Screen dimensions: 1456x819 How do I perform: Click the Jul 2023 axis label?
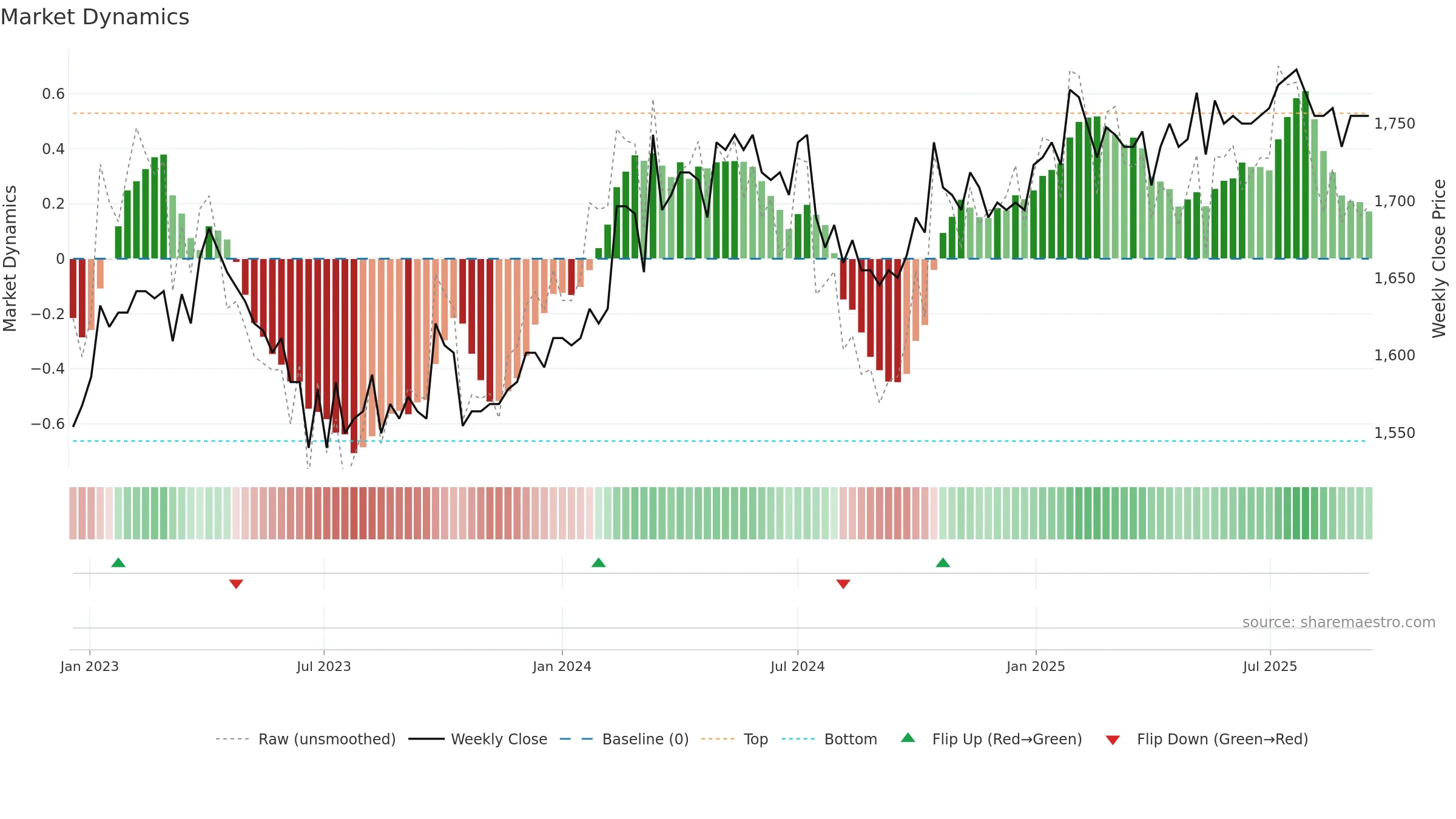click(324, 666)
